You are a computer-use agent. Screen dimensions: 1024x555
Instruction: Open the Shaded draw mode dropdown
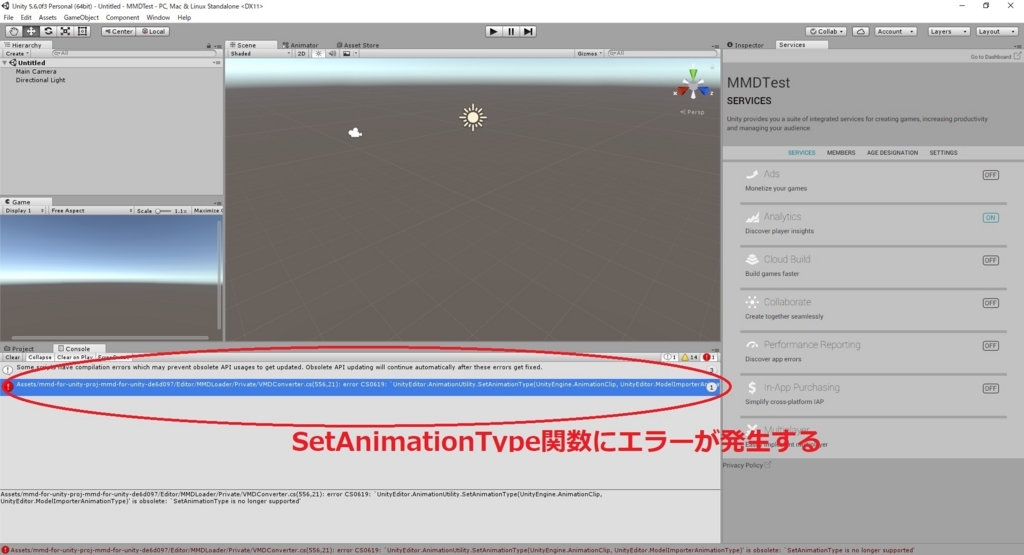[x=260, y=54]
